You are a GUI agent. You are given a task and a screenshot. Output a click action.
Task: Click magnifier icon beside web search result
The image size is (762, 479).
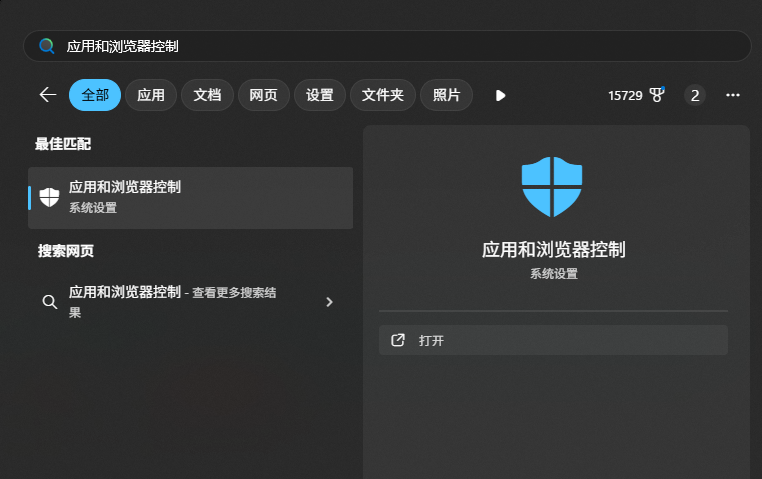[x=50, y=302]
